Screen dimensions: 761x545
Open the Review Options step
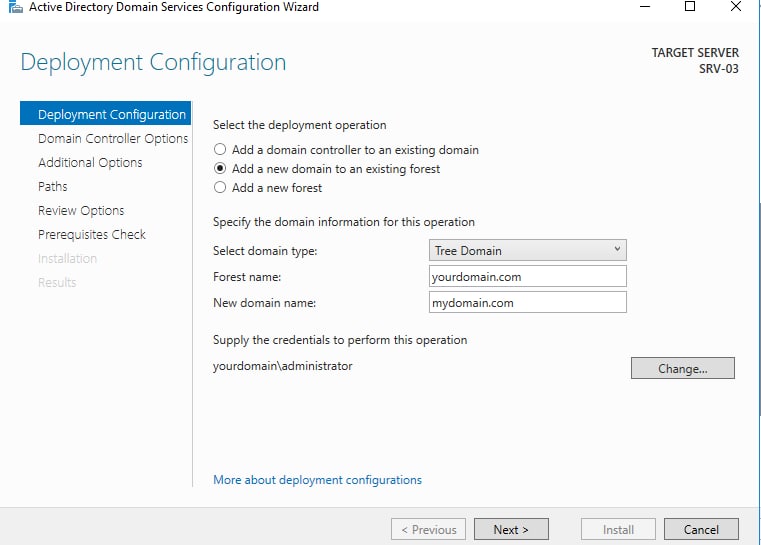(x=81, y=210)
